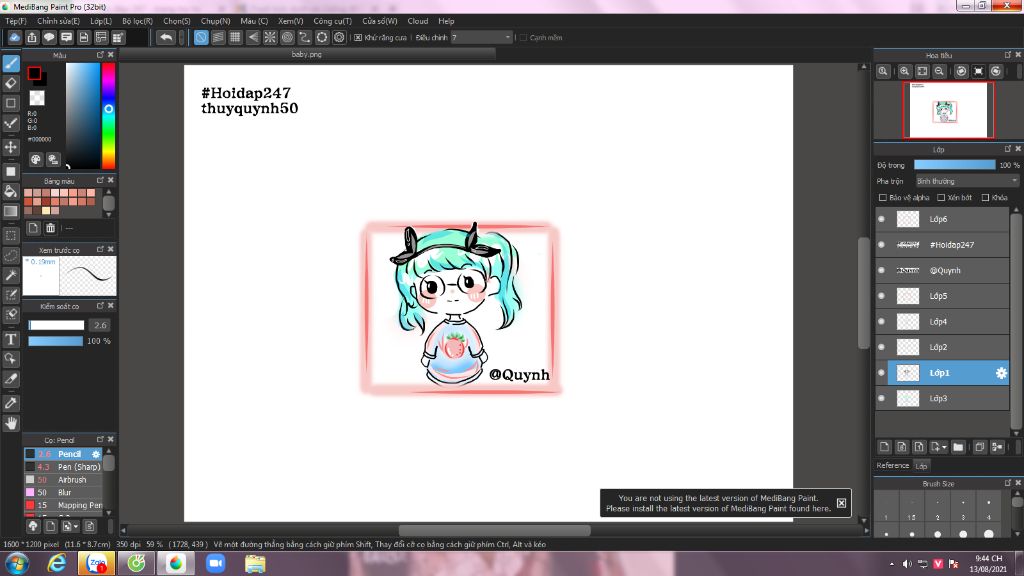
Task: Select the Text tool
Action: click(x=11, y=339)
